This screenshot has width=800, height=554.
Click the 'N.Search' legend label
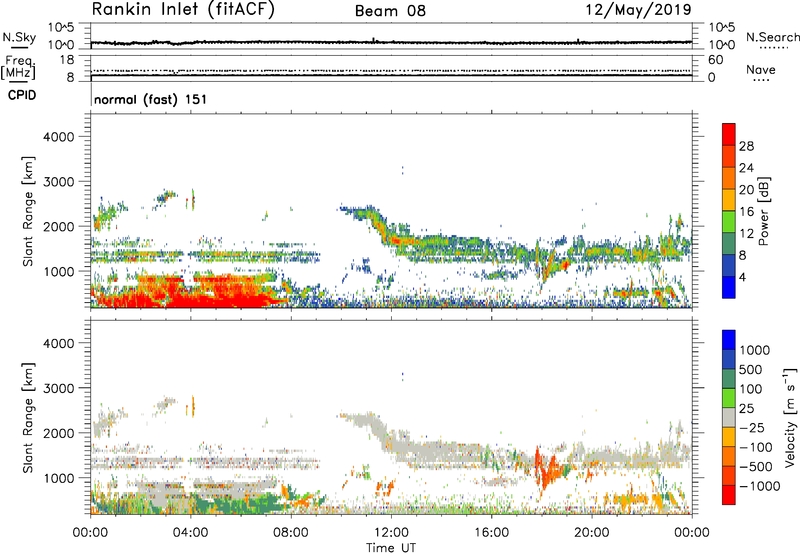click(x=773, y=37)
